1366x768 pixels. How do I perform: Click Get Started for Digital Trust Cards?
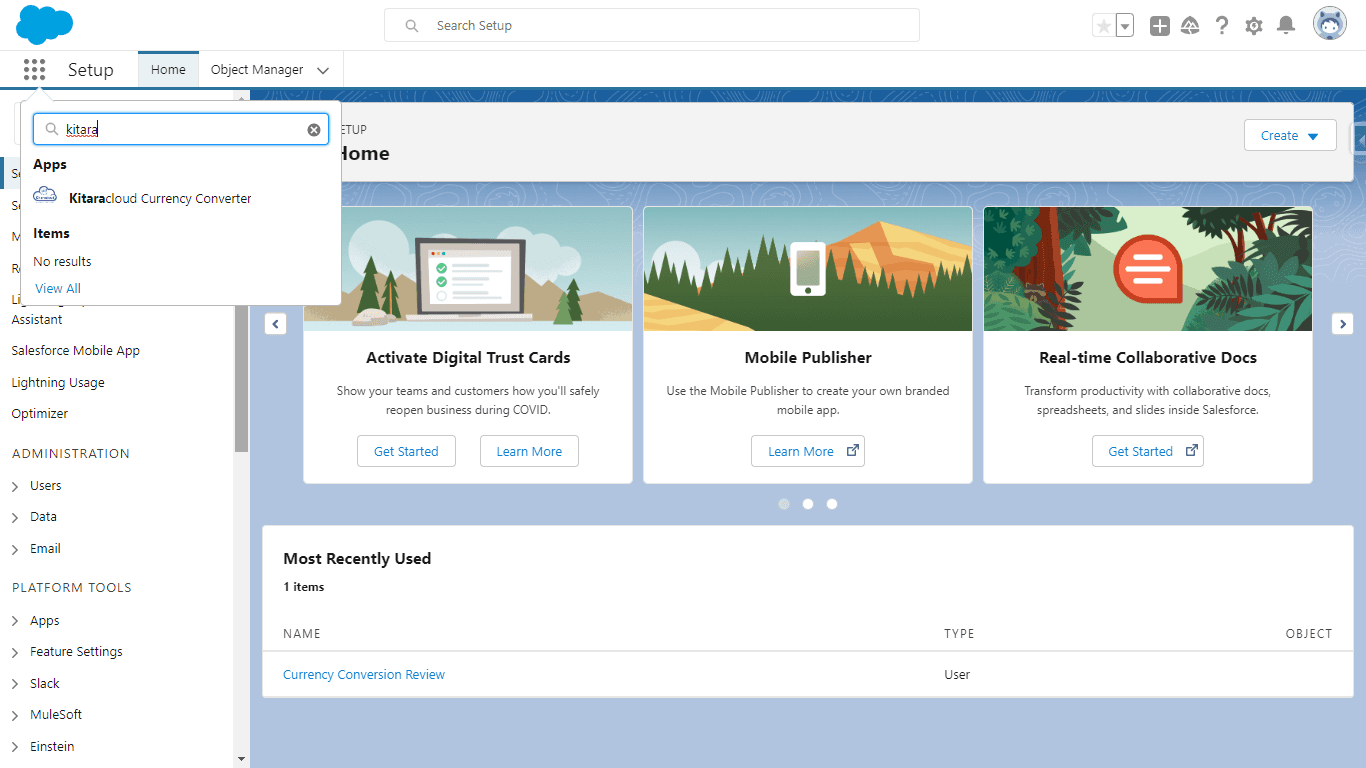(x=406, y=451)
